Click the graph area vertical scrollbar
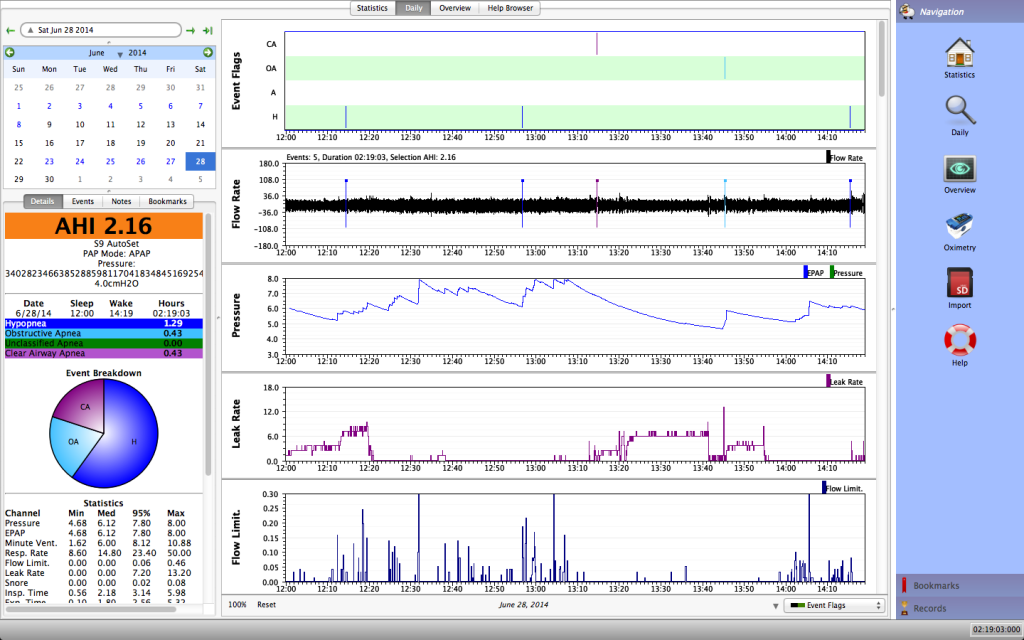 coord(881,60)
